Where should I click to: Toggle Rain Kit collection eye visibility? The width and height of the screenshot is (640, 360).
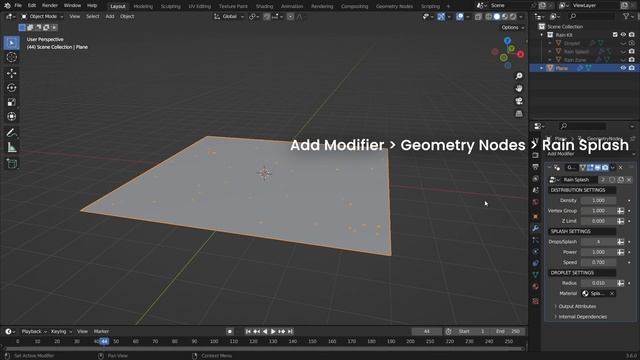[x=623, y=35]
